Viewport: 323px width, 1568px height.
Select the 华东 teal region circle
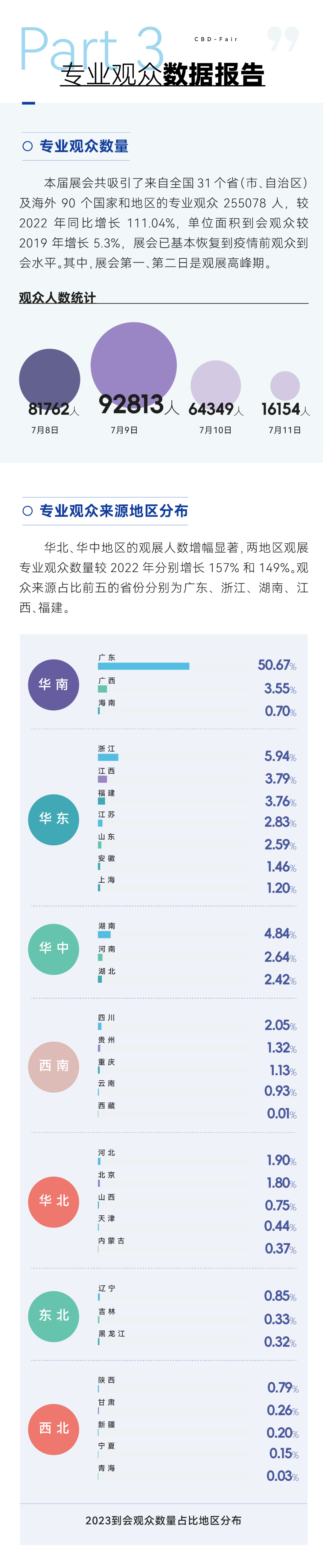[54, 819]
